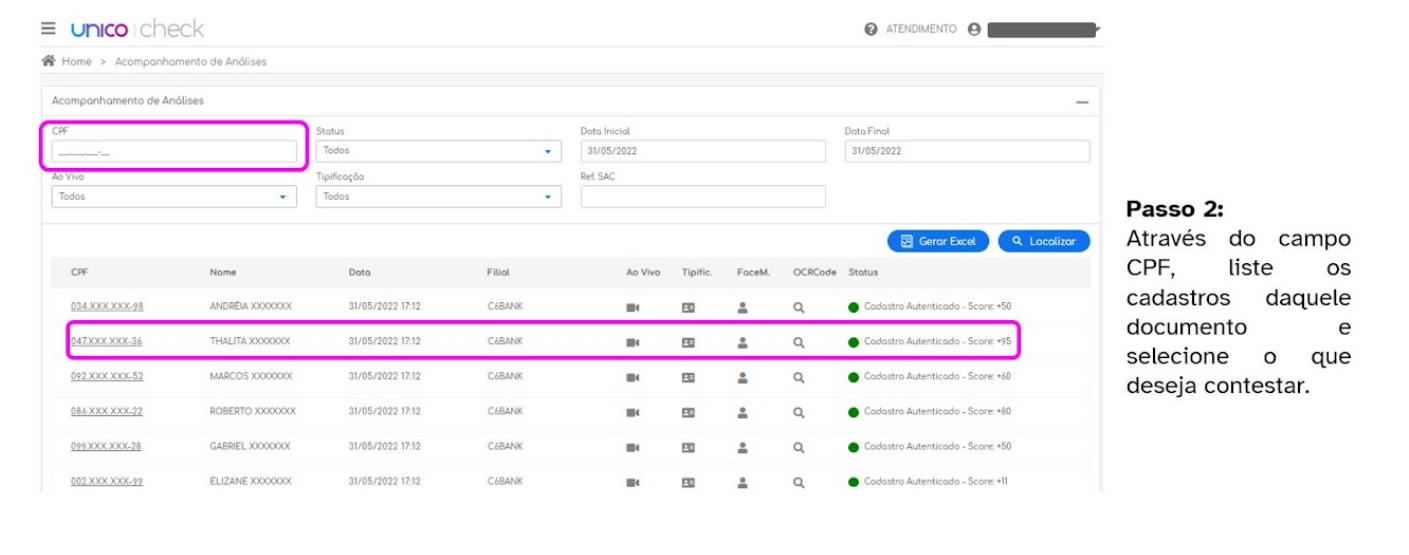This screenshot has height=555, width=1409.
Task: Open OCRCode magnifier for THALITA row
Action: coord(798,342)
